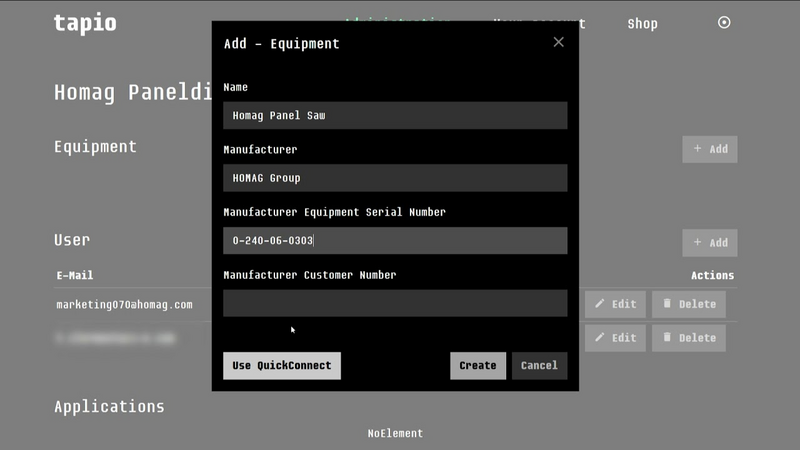
Task: Click the Manufacturer input field
Action: [395, 178]
